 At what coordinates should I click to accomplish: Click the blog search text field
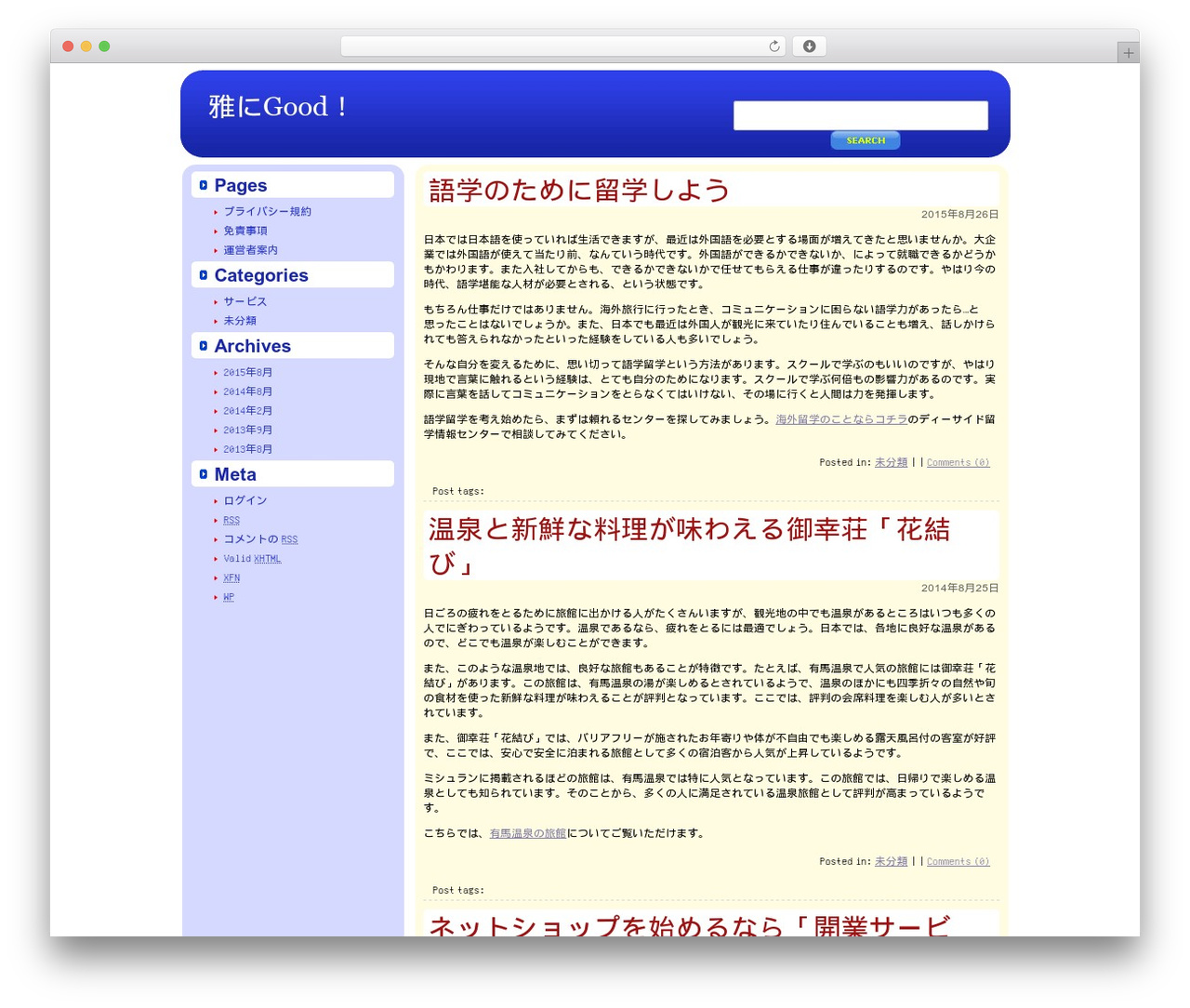[860, 115]
